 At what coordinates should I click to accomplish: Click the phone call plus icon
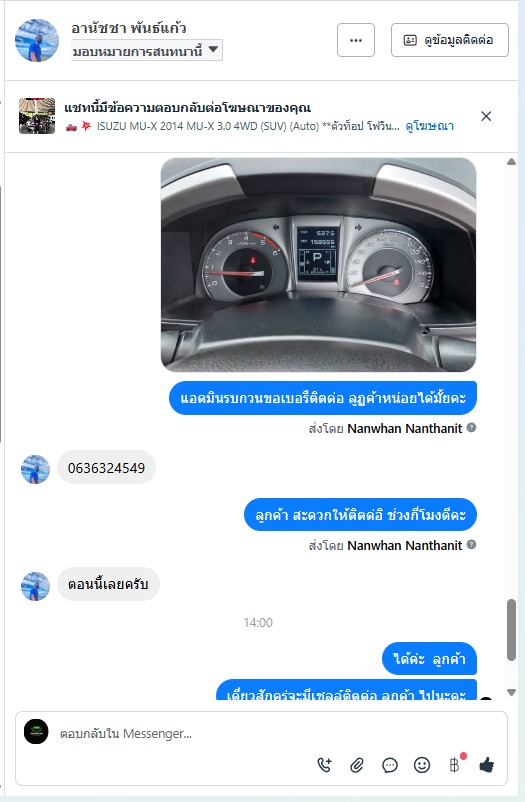(x=324, y=765)
